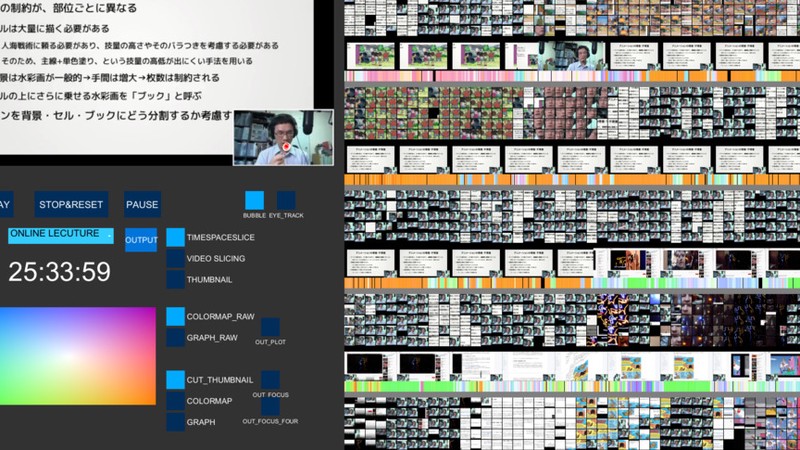The height and width of the screenshot is (450, 800).
Task: Turn on the GRAPH checkbox
Action: point(176,422)
